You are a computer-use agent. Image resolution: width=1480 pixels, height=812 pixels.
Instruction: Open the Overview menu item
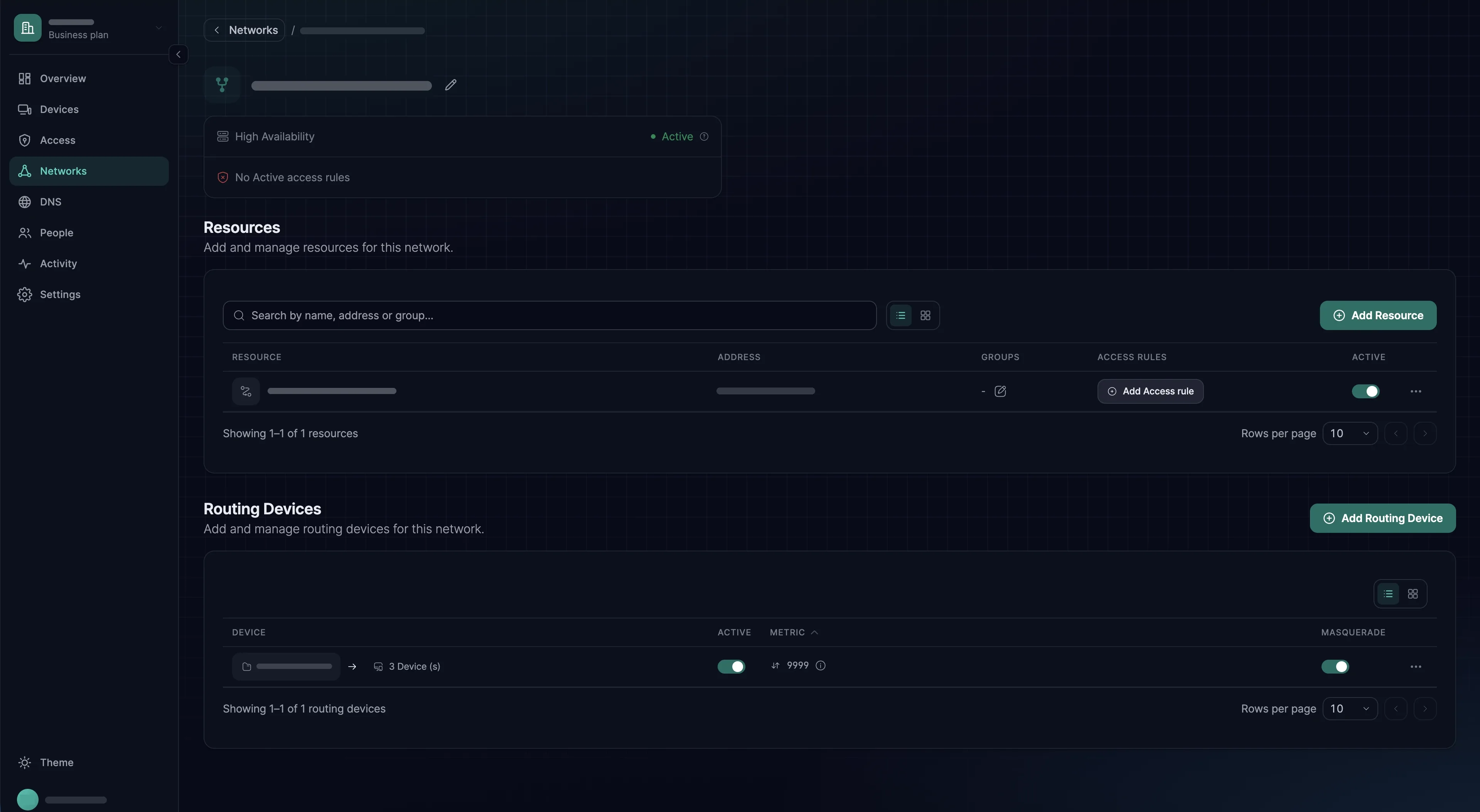tap(89, 79)
